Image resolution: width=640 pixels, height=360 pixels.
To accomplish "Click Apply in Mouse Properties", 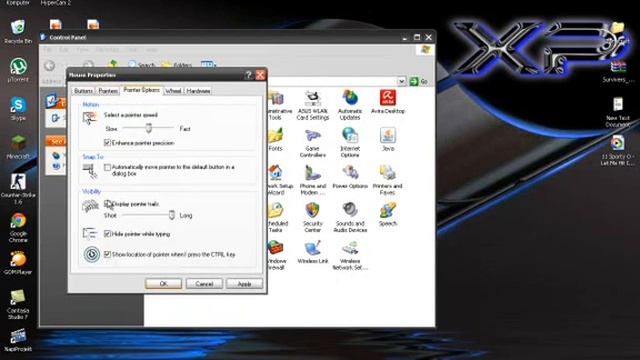I will tap(244, 284).
